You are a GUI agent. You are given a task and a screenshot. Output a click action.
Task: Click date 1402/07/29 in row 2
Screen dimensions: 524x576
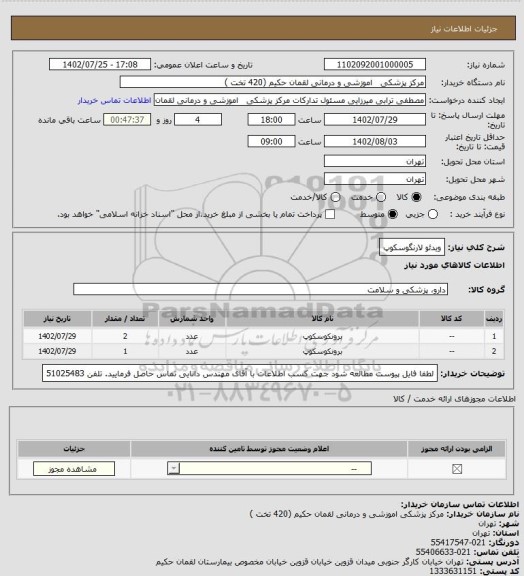(57, 352)
